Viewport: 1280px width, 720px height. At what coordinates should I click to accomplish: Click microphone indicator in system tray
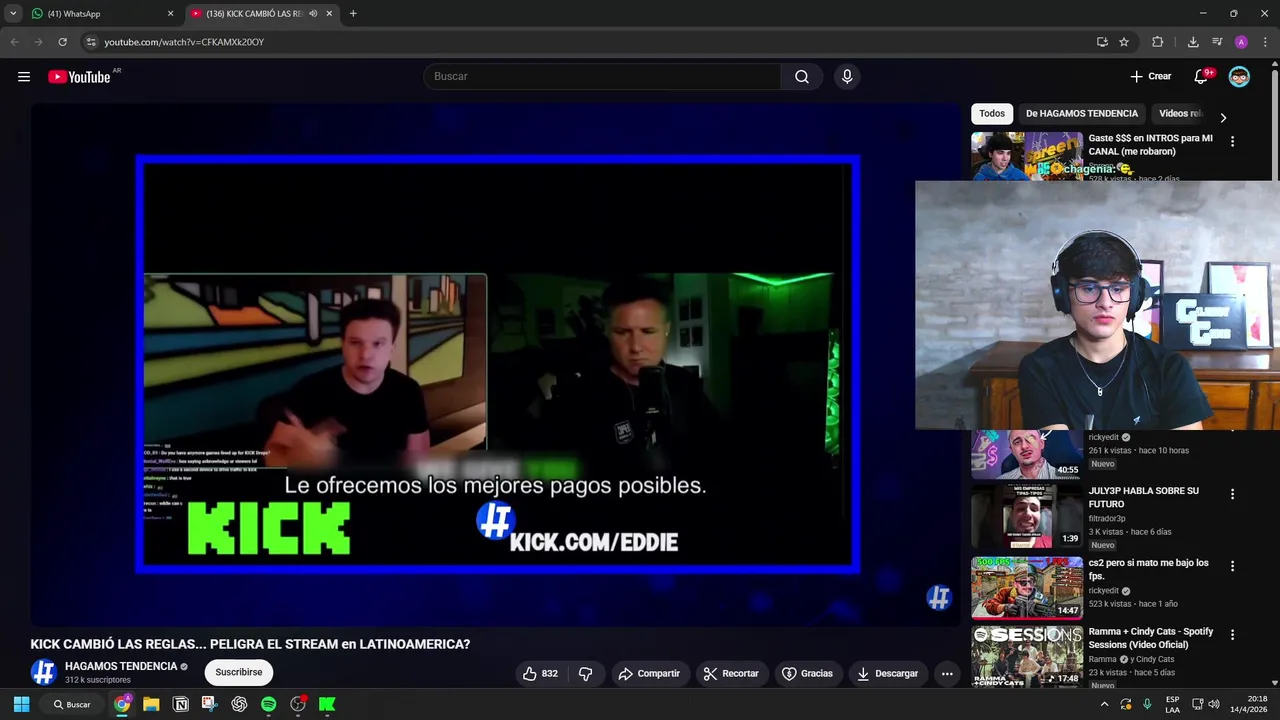pyautogui.click(x=1147, y=704)
